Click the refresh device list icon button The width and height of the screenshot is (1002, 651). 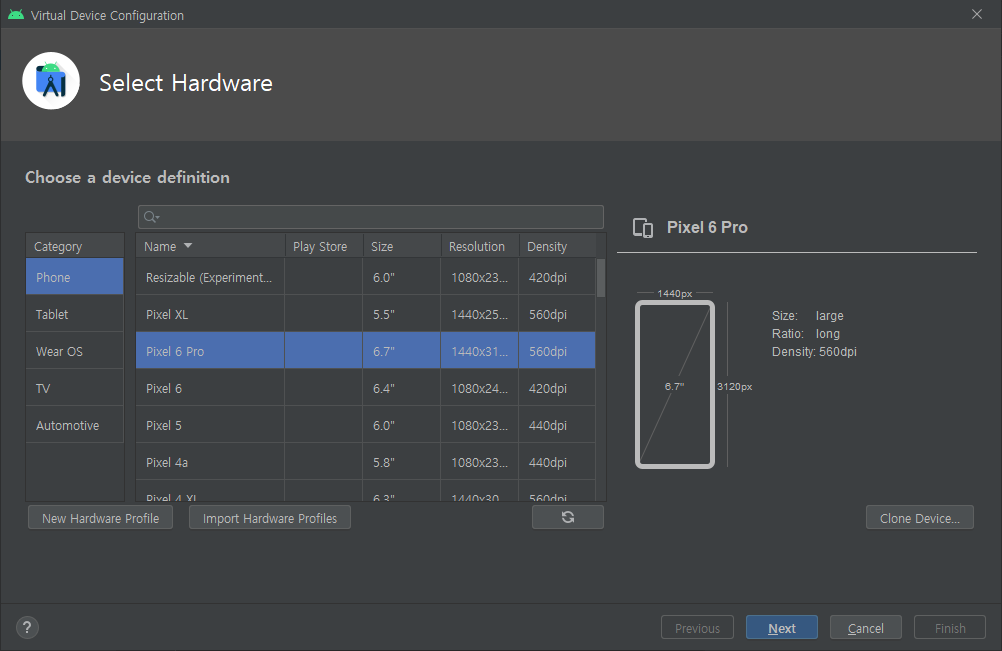567,517
